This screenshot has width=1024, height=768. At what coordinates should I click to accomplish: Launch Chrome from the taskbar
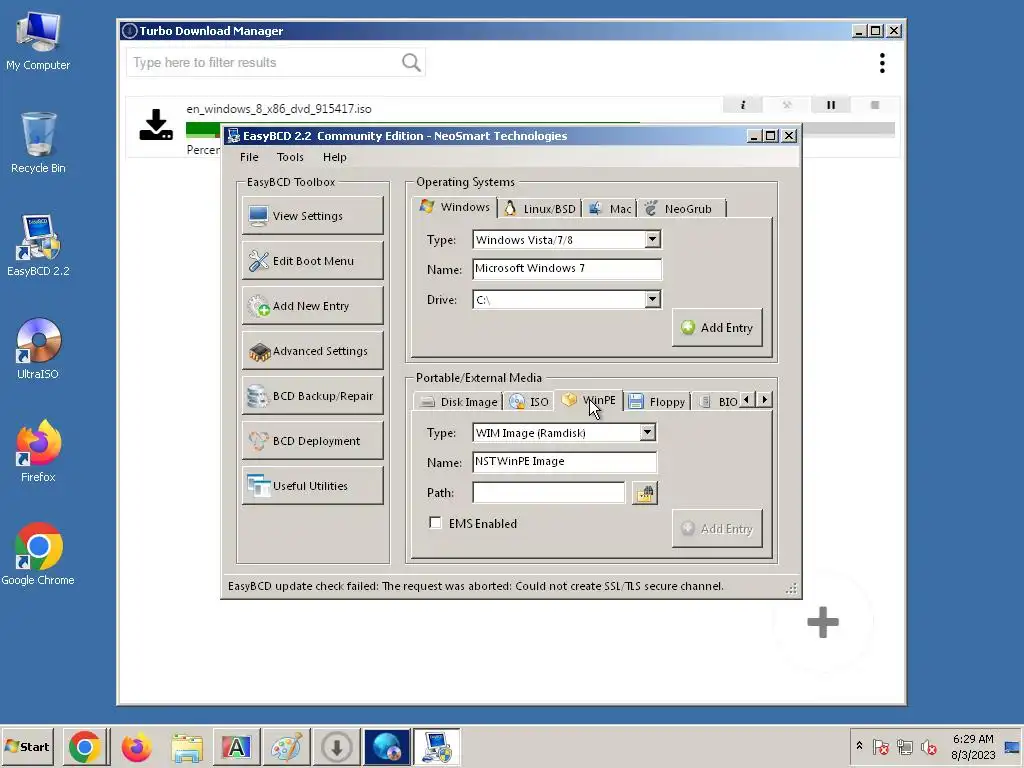click(x=85, y=747)
